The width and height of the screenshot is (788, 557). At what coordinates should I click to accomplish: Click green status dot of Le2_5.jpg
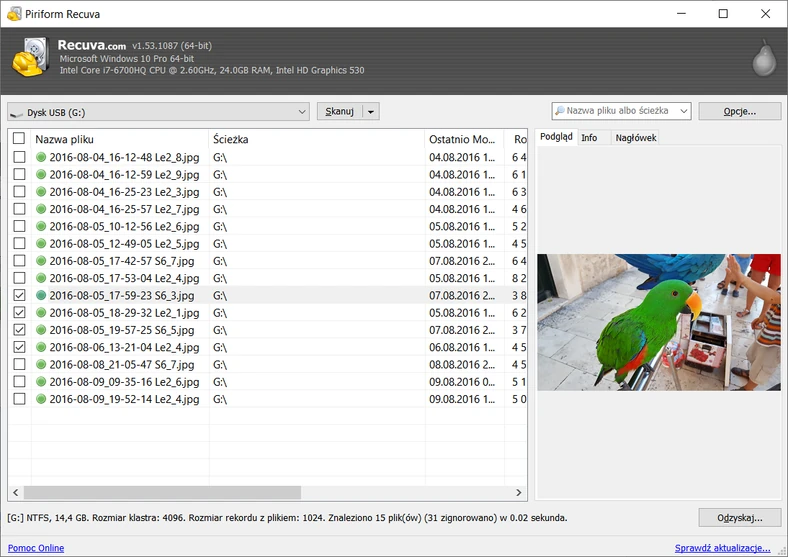coord(41,243)
